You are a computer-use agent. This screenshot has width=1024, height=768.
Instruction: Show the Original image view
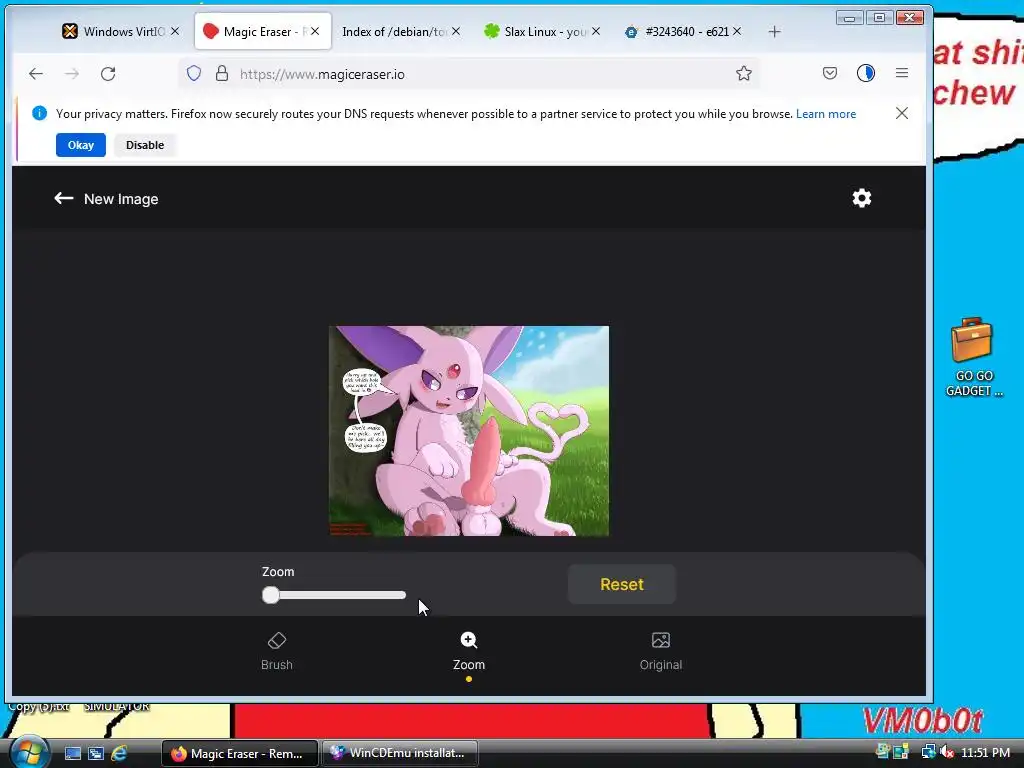click(x=660, y=651)
